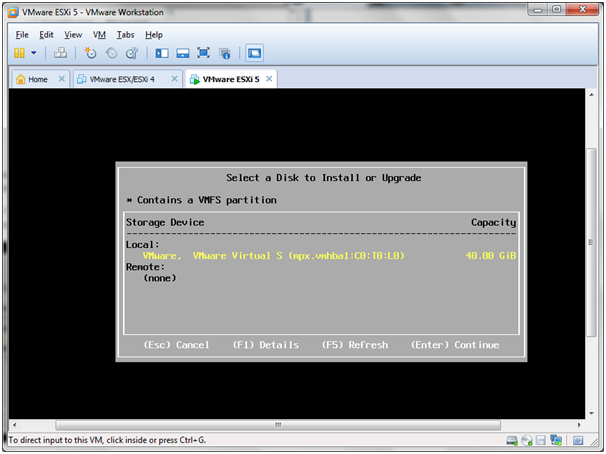Click (F1) Details in installer
Screen dimensions: 606x454
pos(266,345)
